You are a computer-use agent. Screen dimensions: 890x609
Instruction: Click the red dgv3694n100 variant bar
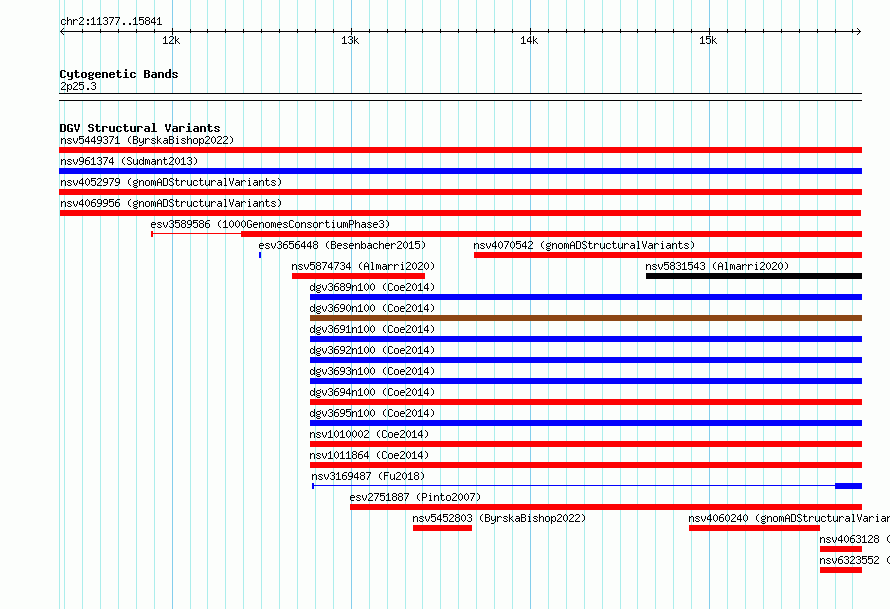(x=586, y=402)
